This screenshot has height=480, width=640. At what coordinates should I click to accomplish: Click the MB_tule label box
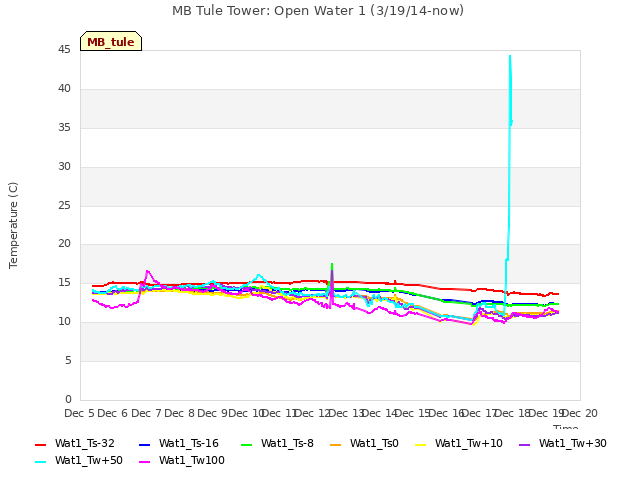click(x=111, y=41)
